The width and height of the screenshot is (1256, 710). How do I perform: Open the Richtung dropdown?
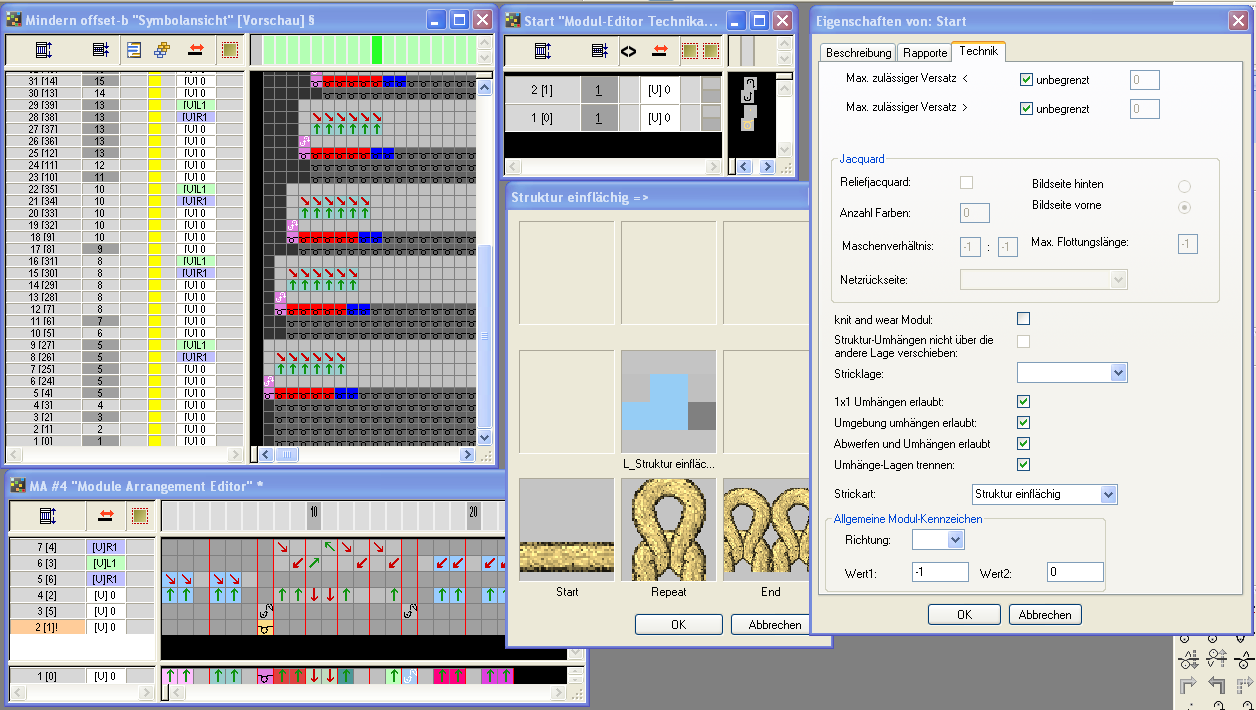(955, 540)
